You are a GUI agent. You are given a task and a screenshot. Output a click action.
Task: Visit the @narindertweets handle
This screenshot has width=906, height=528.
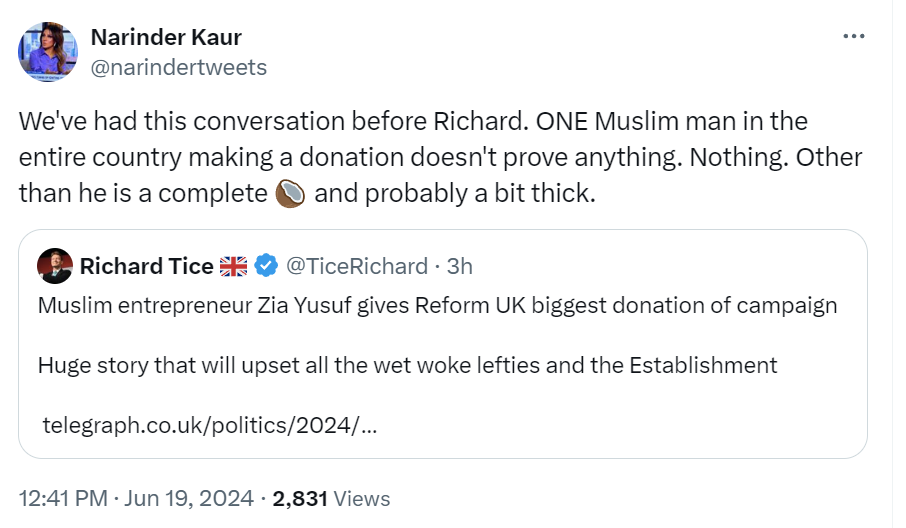[x=179, y=67]
